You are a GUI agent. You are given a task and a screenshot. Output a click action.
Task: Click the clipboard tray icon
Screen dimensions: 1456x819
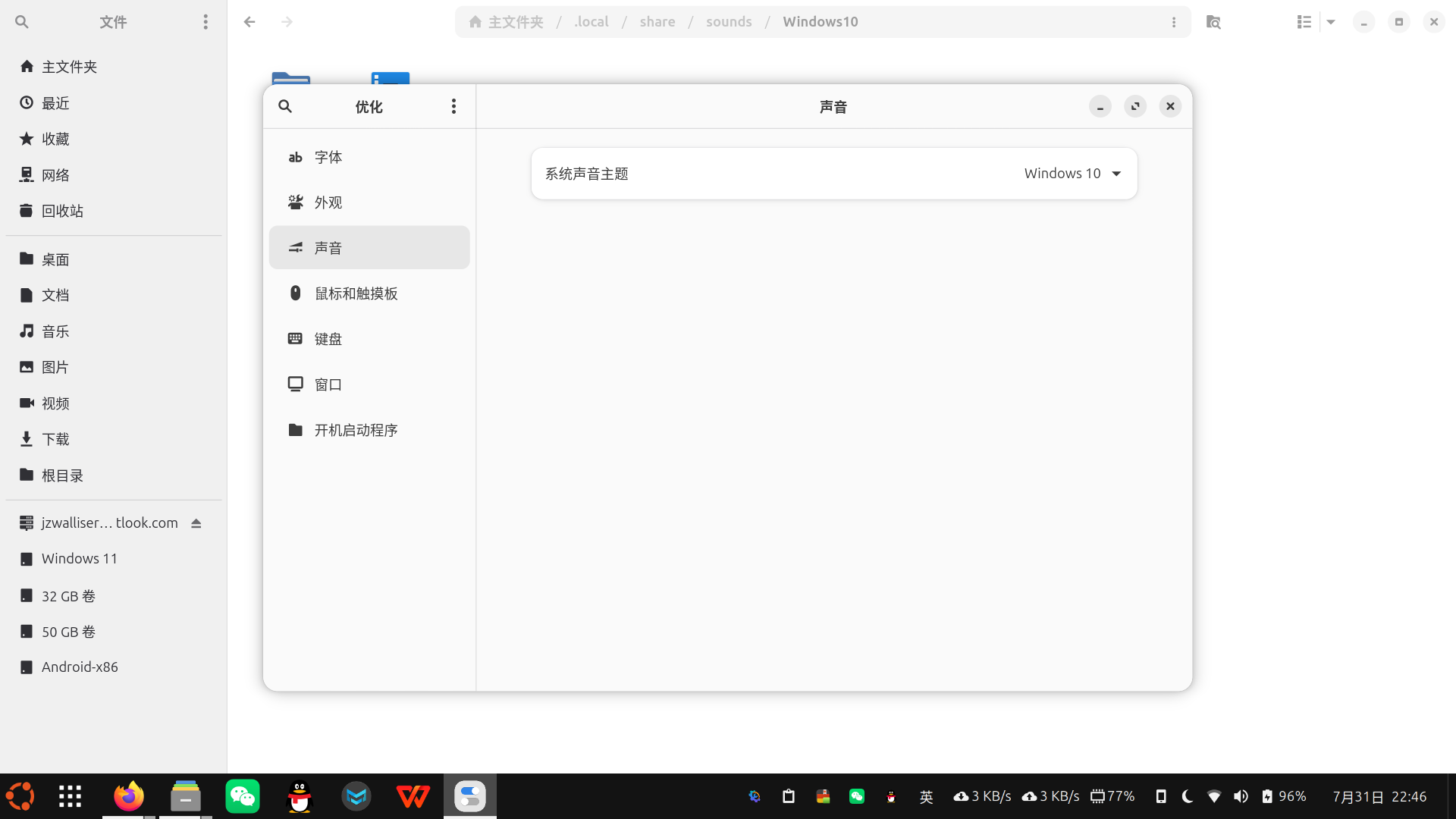(x=789, y=796)
